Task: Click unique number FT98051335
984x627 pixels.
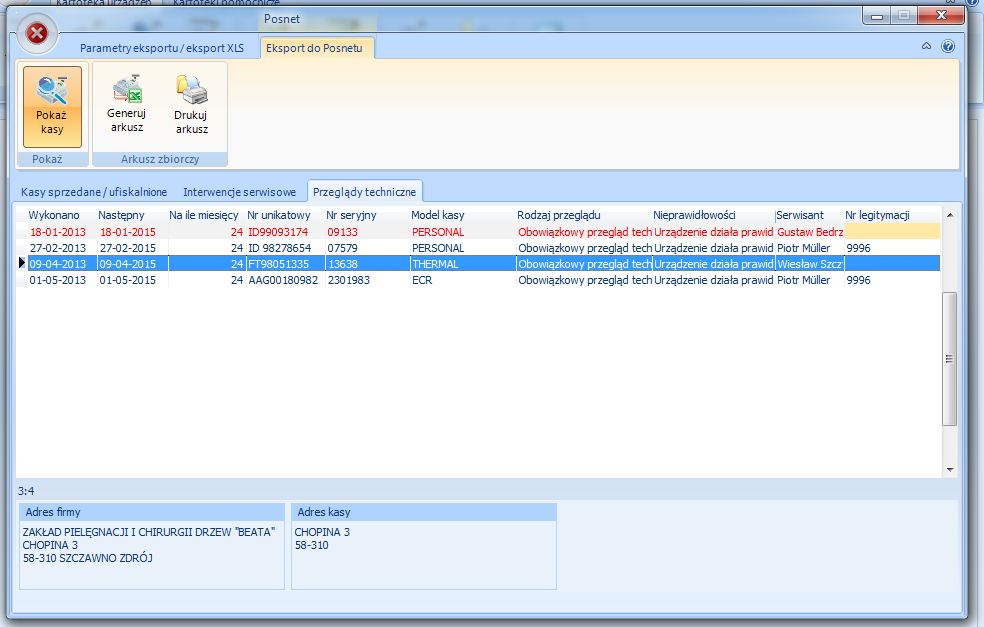Action: 279,264
